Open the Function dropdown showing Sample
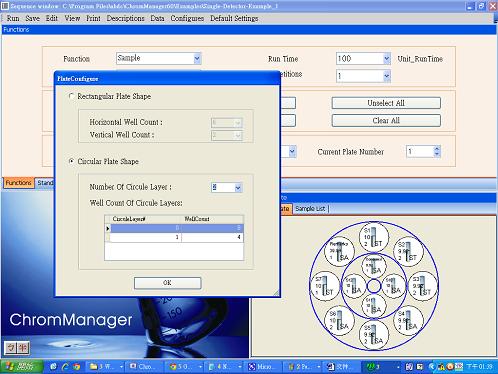Viewport: 498px width, 374px height. click(x=197, y=58)
